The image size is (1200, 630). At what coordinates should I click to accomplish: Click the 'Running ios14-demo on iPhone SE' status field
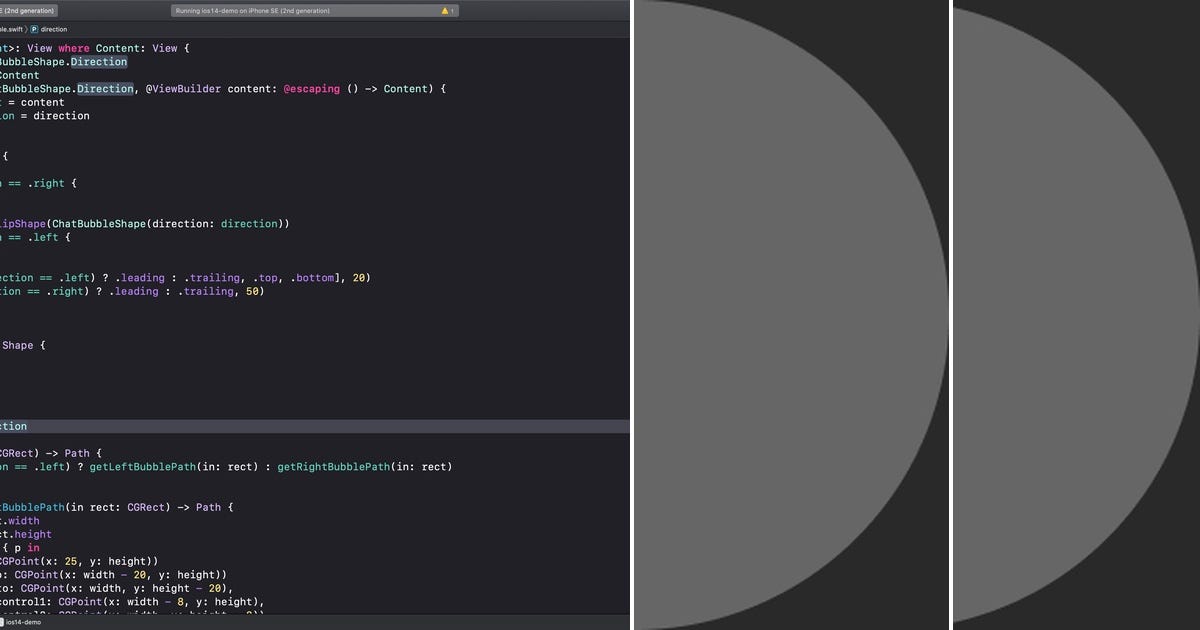coord(315,11)
